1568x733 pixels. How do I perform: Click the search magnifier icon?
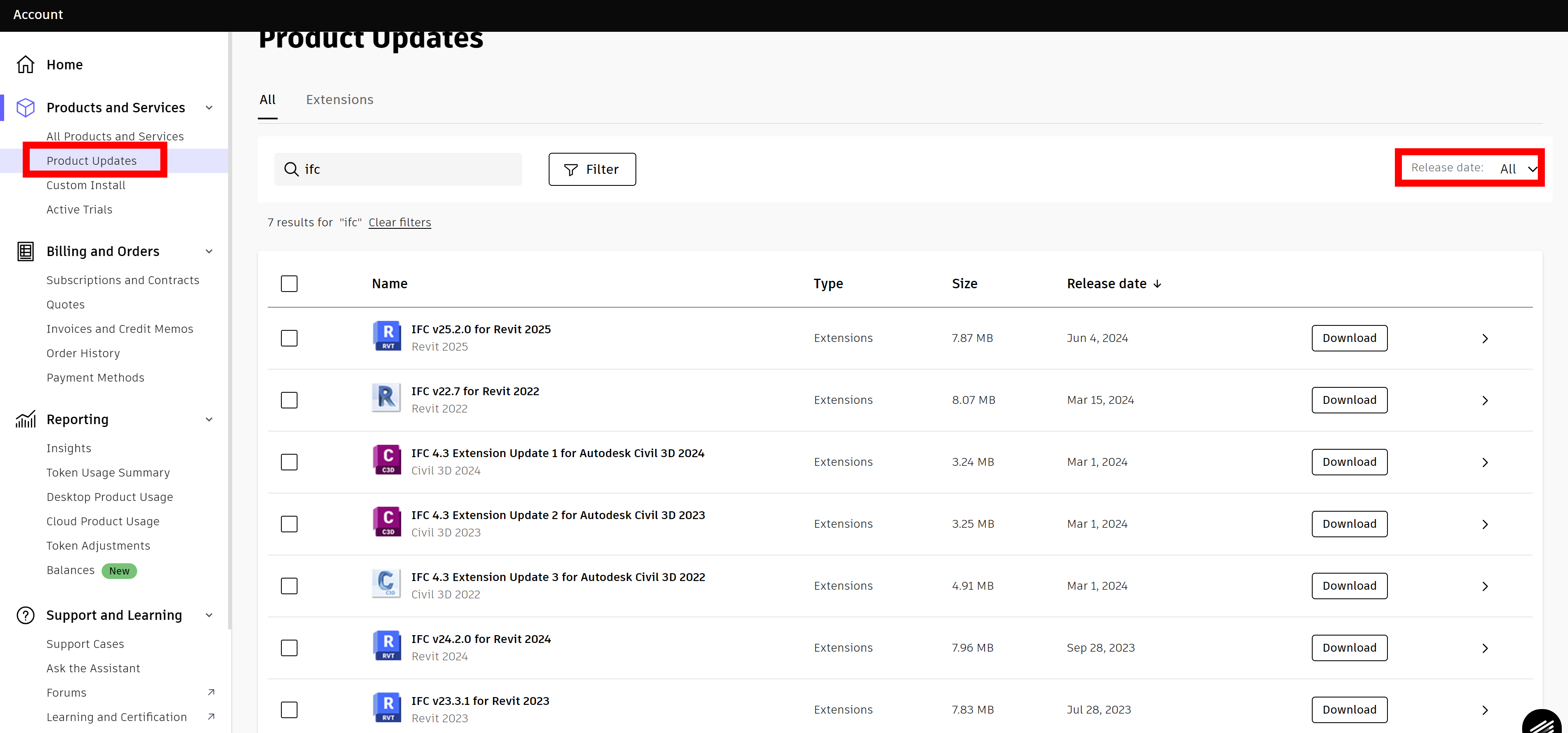pyautogui.click(x=290, y=169)
